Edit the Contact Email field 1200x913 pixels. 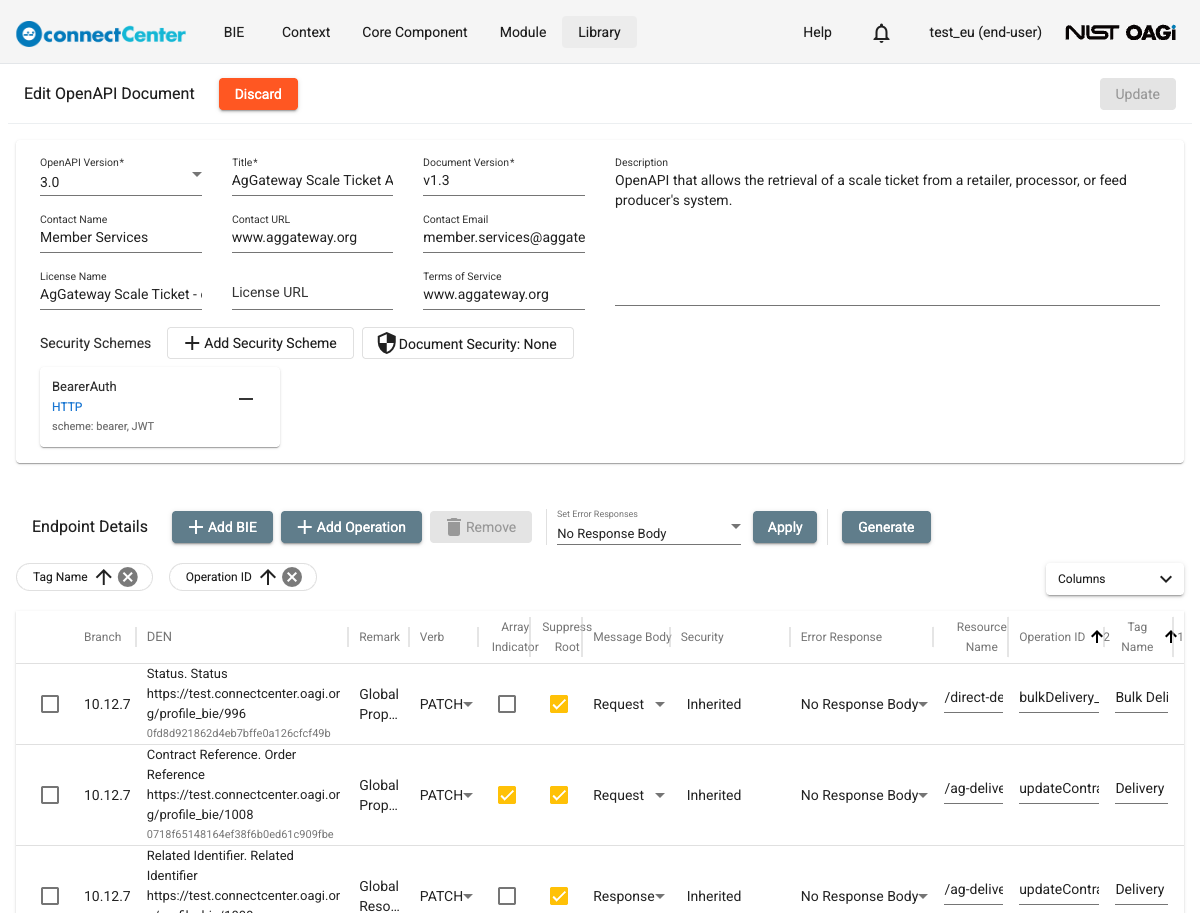pos(504,238)
